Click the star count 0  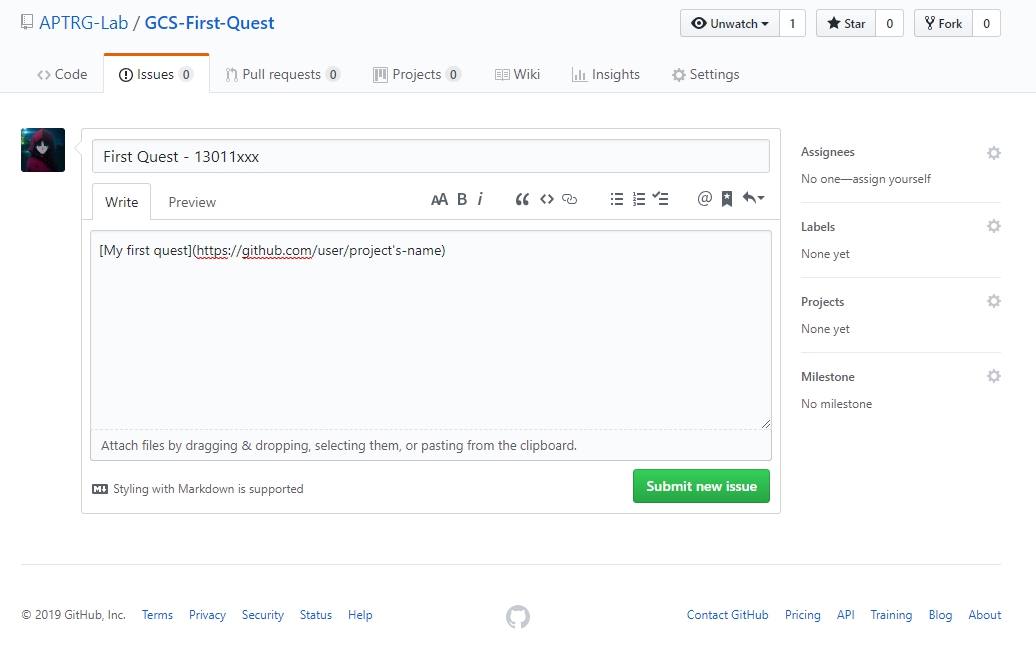tap(889, 23)
